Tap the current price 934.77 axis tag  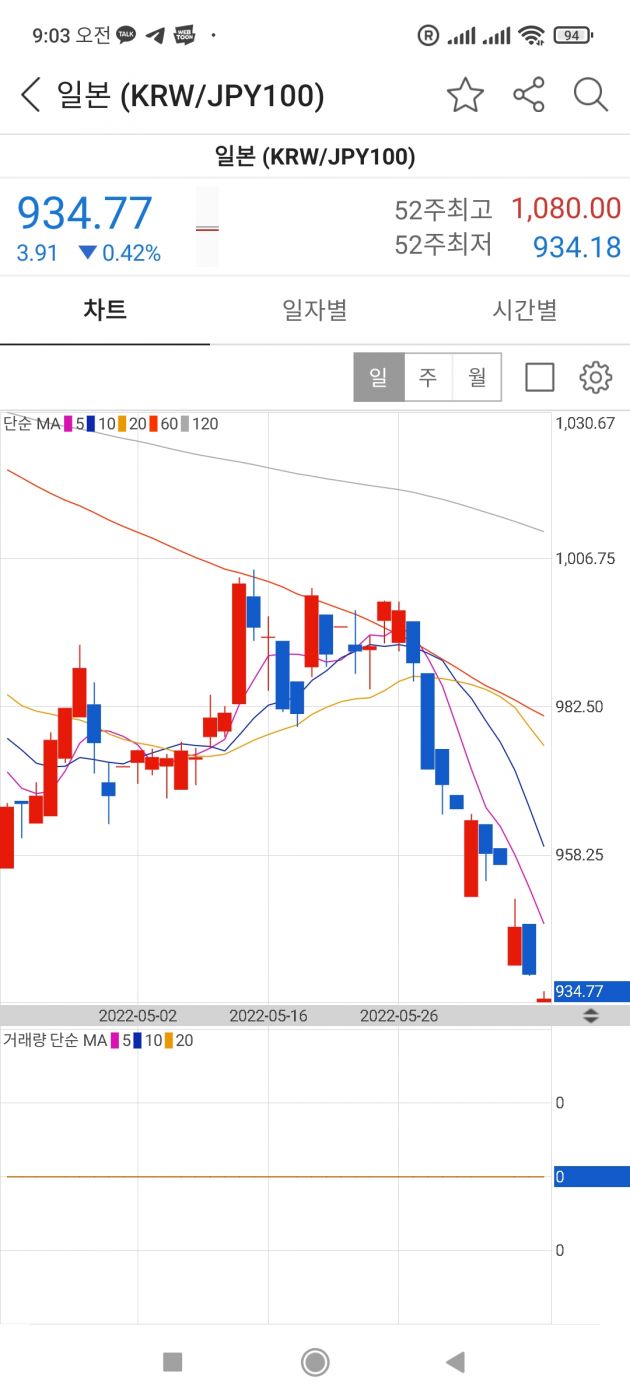click(590, 992)
